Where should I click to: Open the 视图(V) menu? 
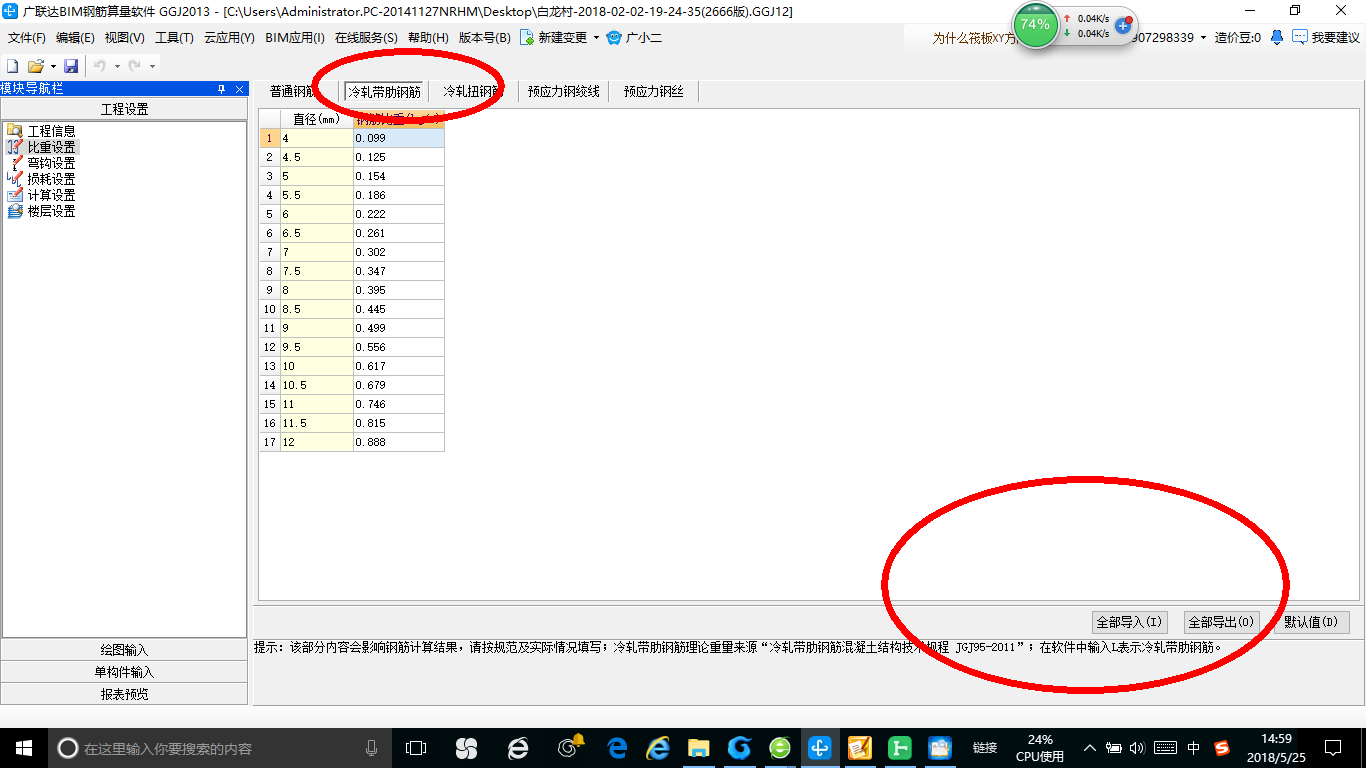(x=124, y=38)
